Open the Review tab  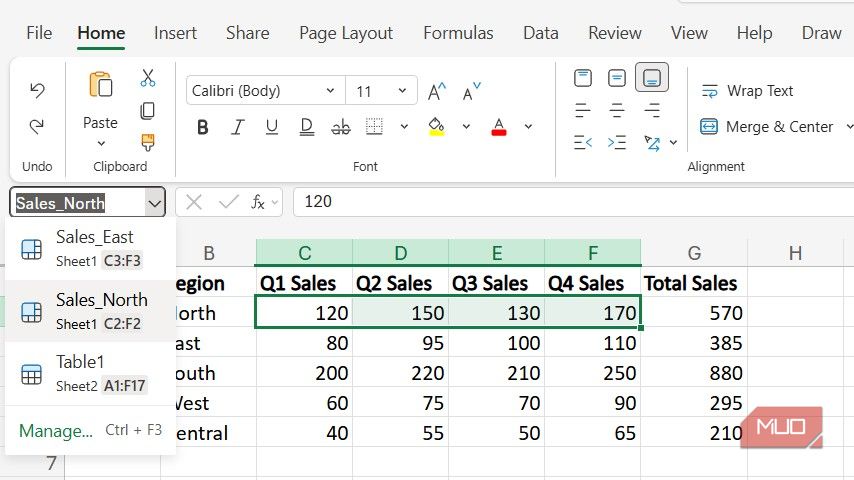click(615, 33)
